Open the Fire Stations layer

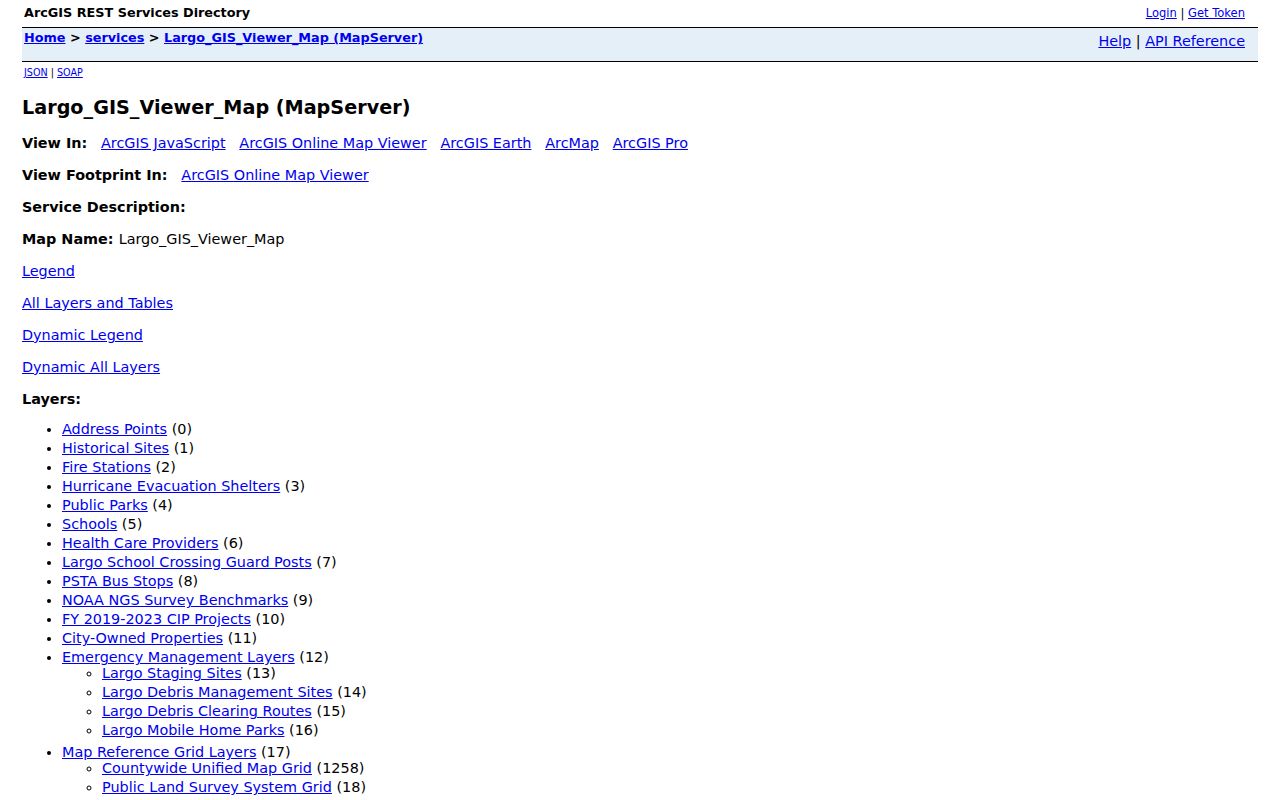pyautogui.click(x=106, y=467)
